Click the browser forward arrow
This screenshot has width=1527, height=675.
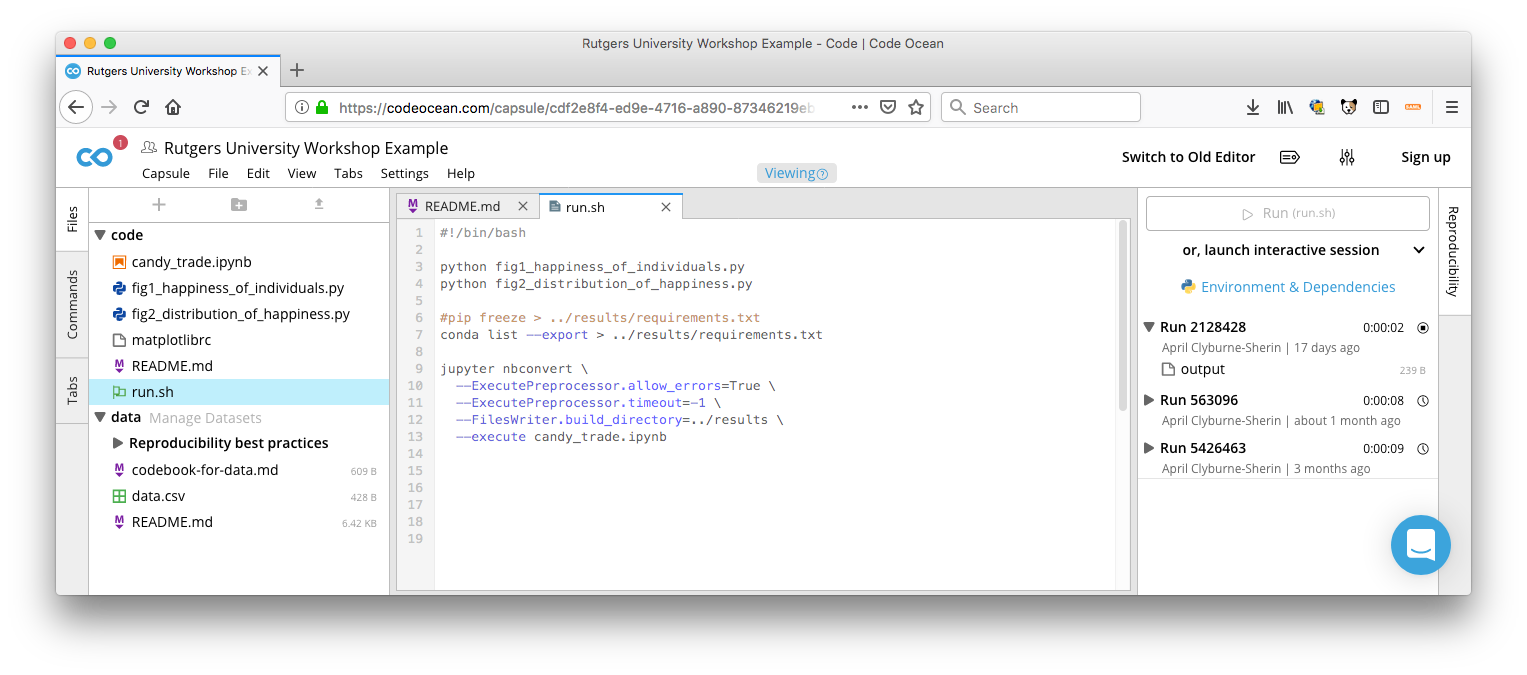click(x=109, y=107)
